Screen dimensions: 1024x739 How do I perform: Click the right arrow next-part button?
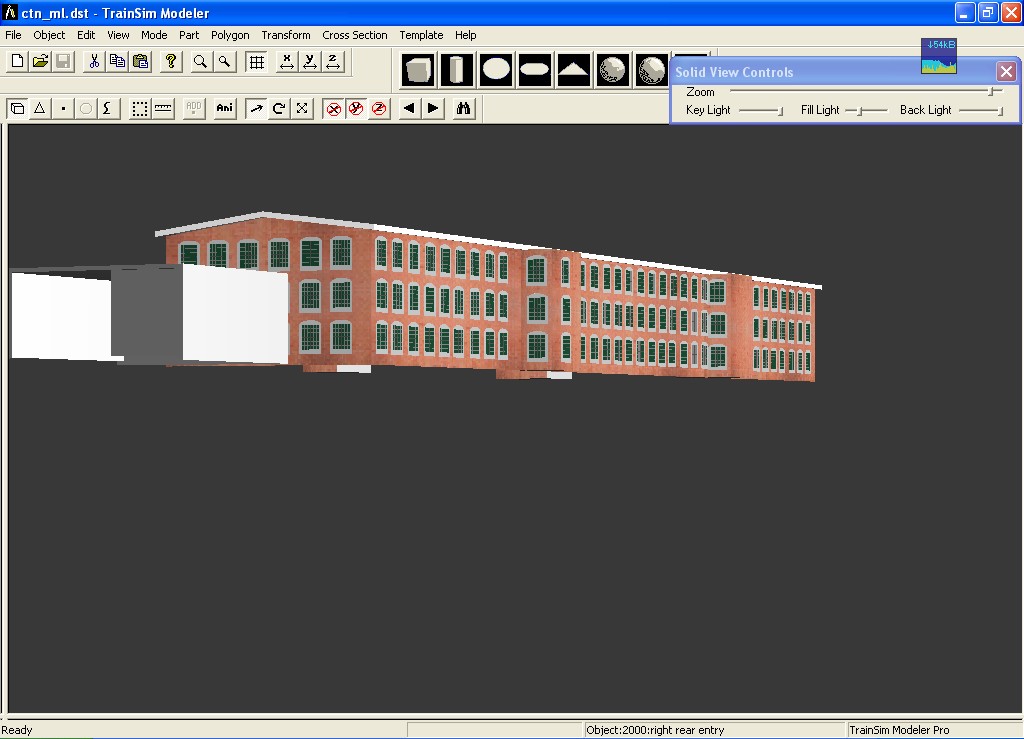tap(433, 109)
